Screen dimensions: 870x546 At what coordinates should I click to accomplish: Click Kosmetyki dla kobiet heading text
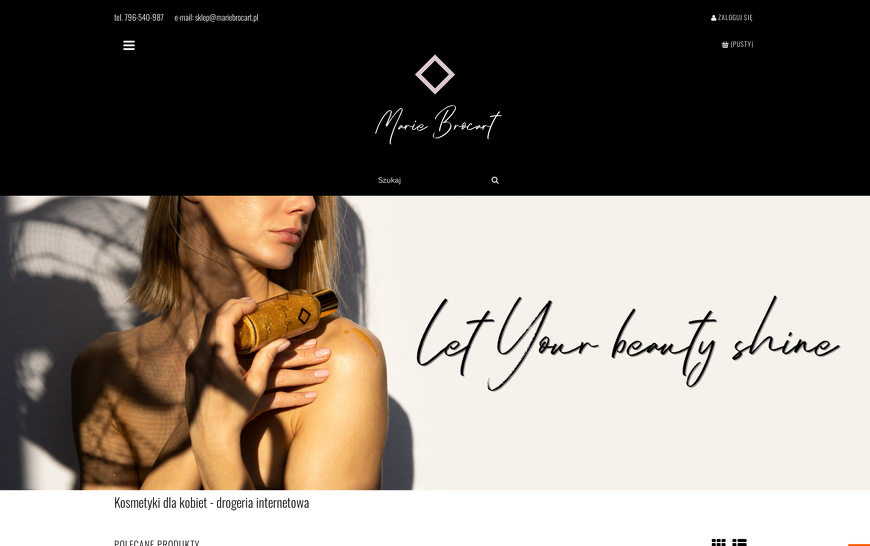click(211, 503)
